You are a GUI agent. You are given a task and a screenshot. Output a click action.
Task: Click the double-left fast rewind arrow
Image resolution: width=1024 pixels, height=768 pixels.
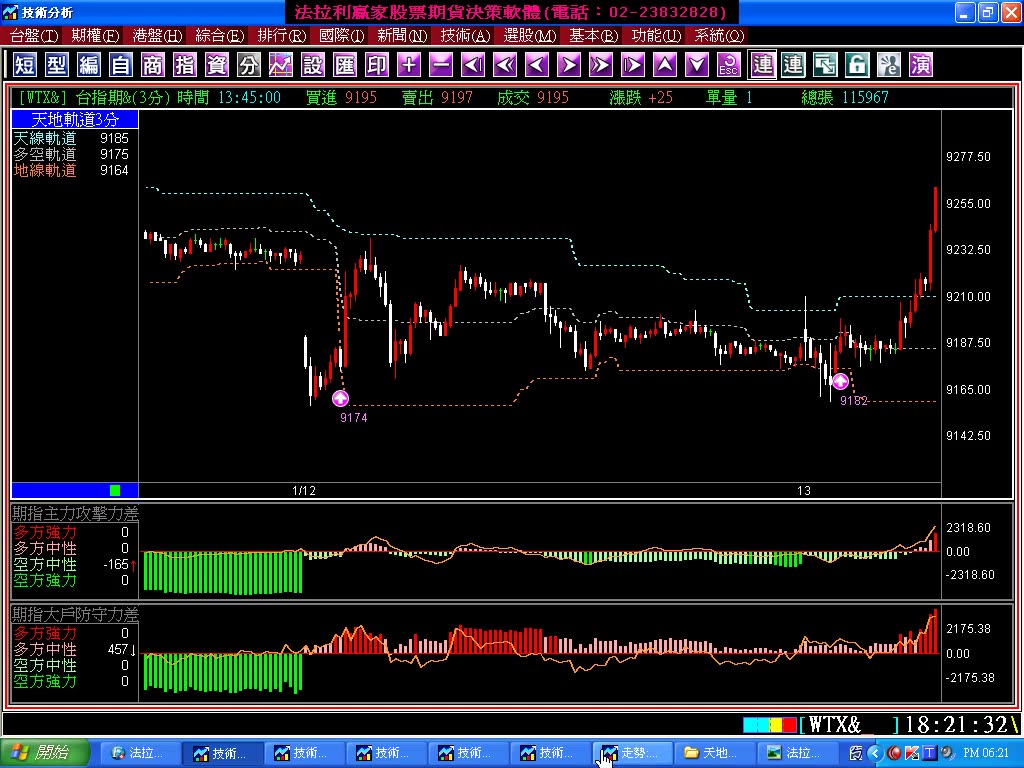coord(505,65)
